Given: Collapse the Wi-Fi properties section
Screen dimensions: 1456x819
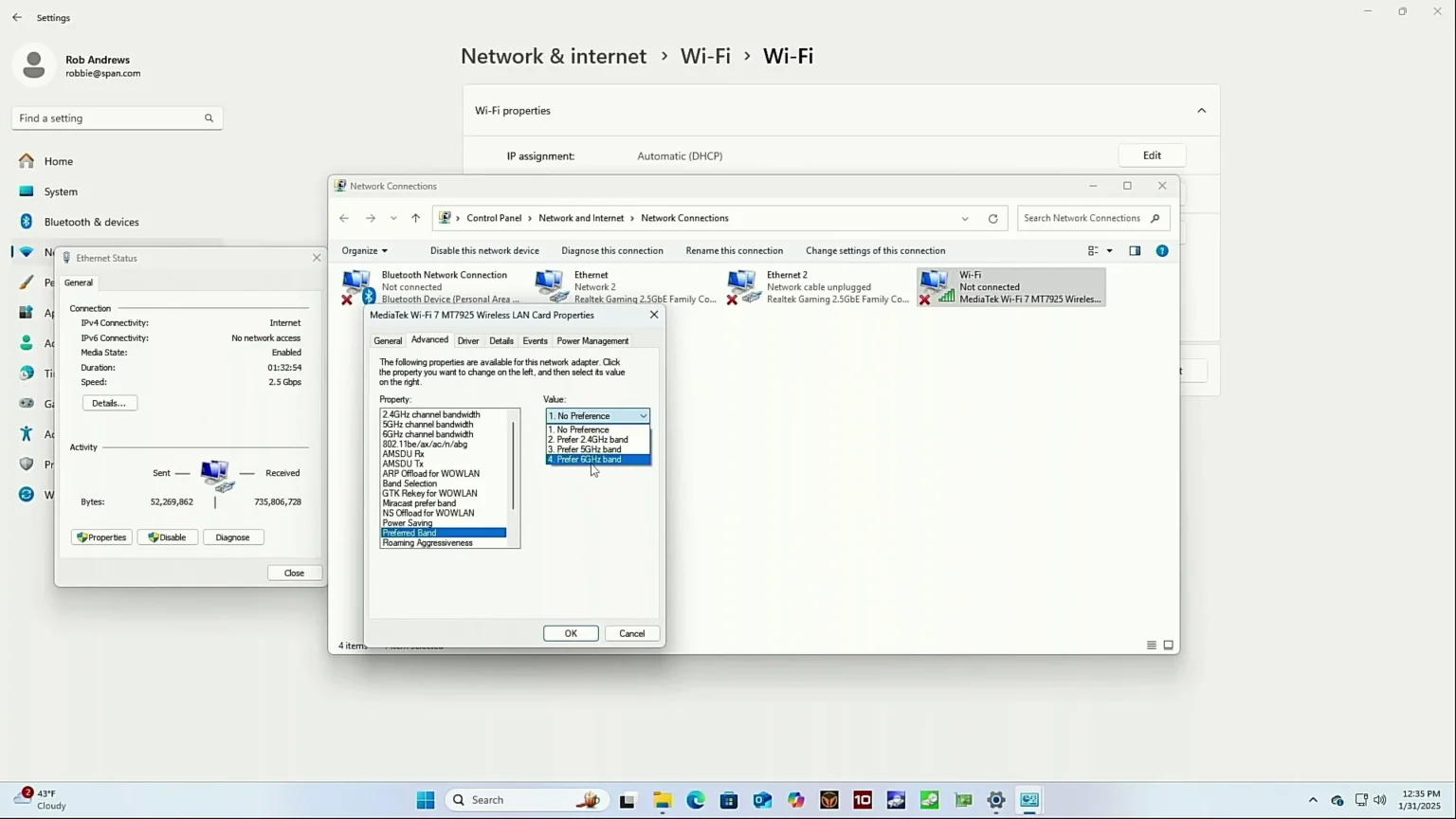Looking at the screenshot, I should pos(1201,111).
